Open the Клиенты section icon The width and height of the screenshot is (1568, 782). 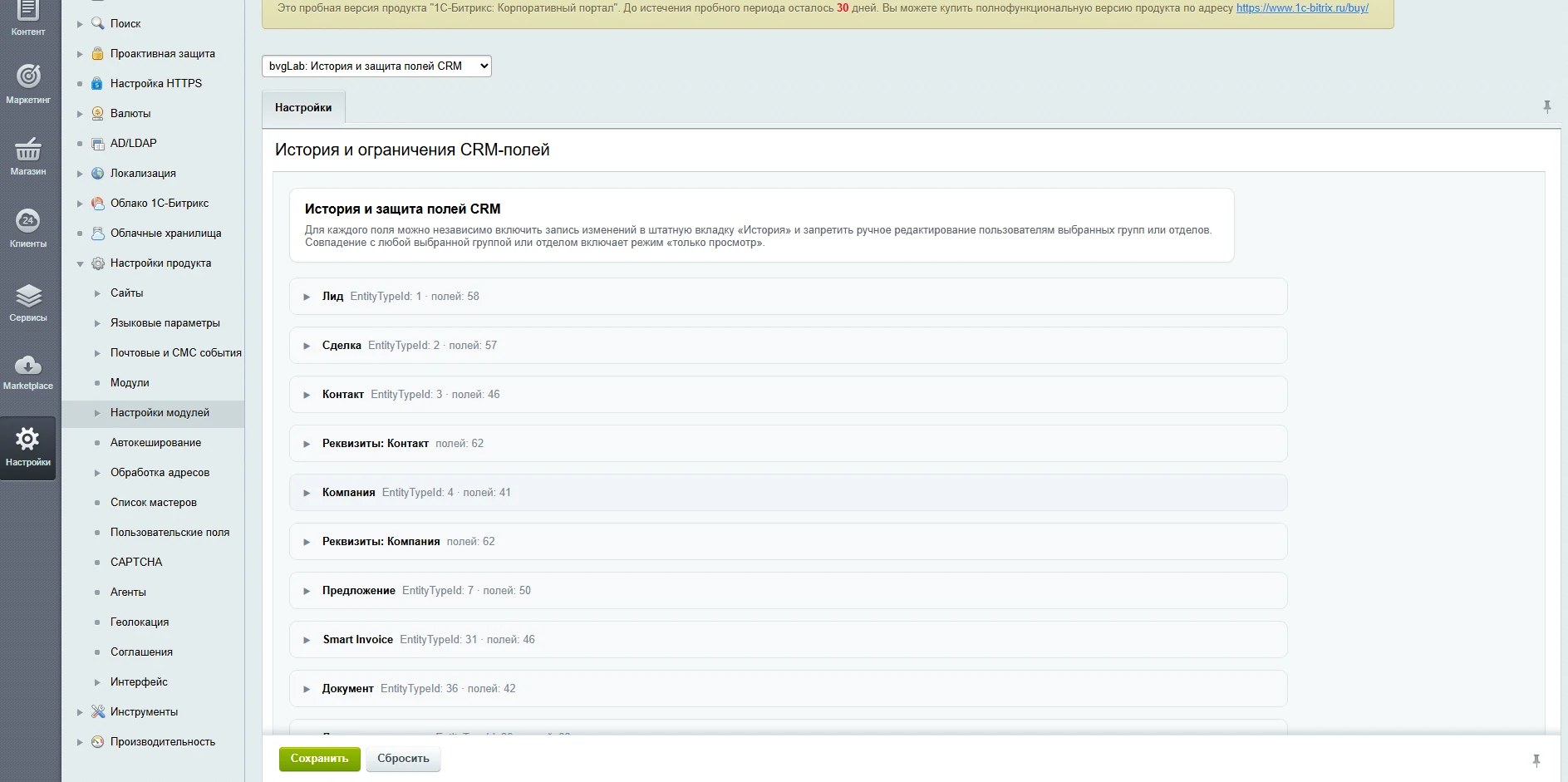(x=28, y=220)
